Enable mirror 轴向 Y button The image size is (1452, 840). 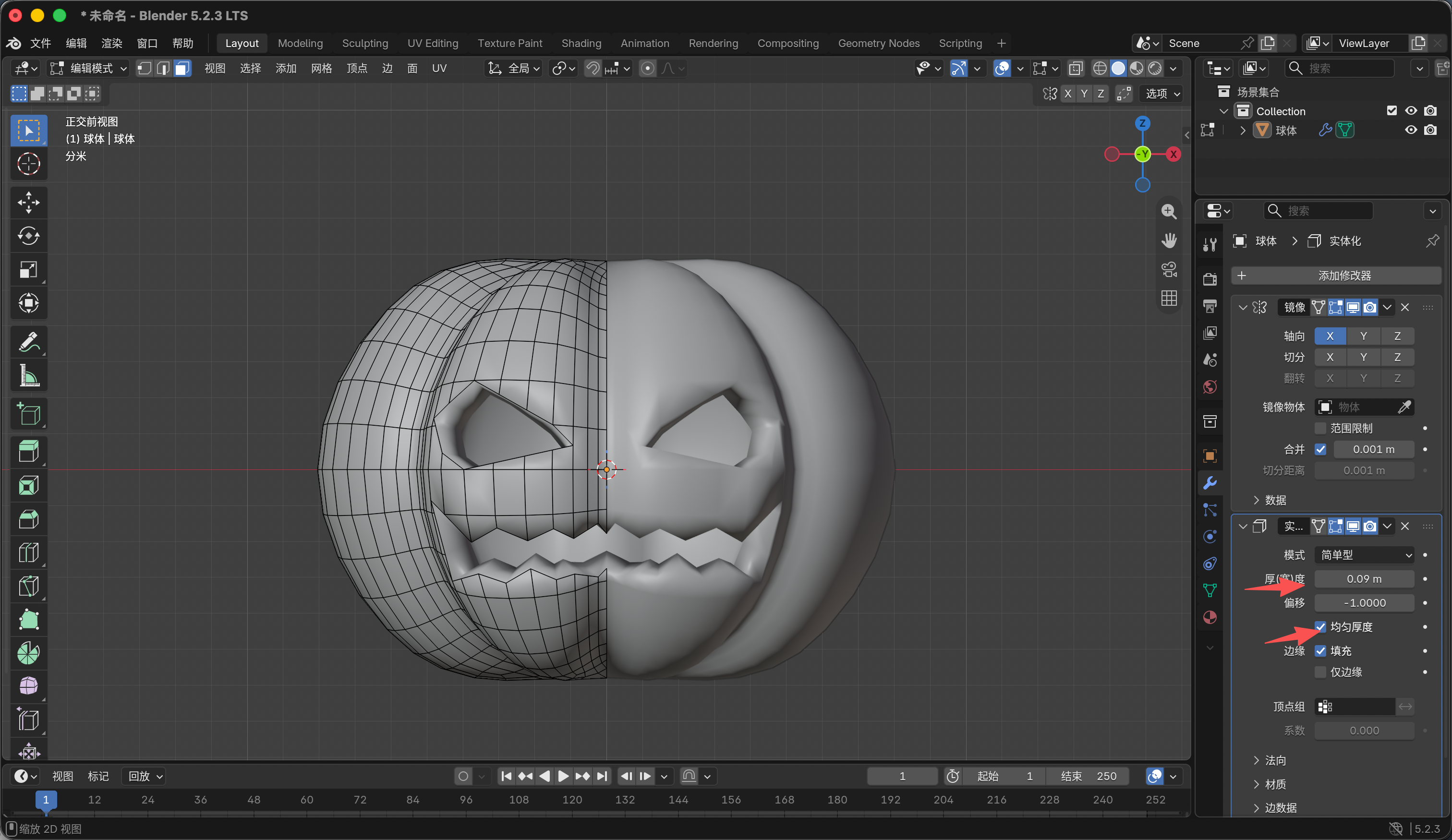1363,336
